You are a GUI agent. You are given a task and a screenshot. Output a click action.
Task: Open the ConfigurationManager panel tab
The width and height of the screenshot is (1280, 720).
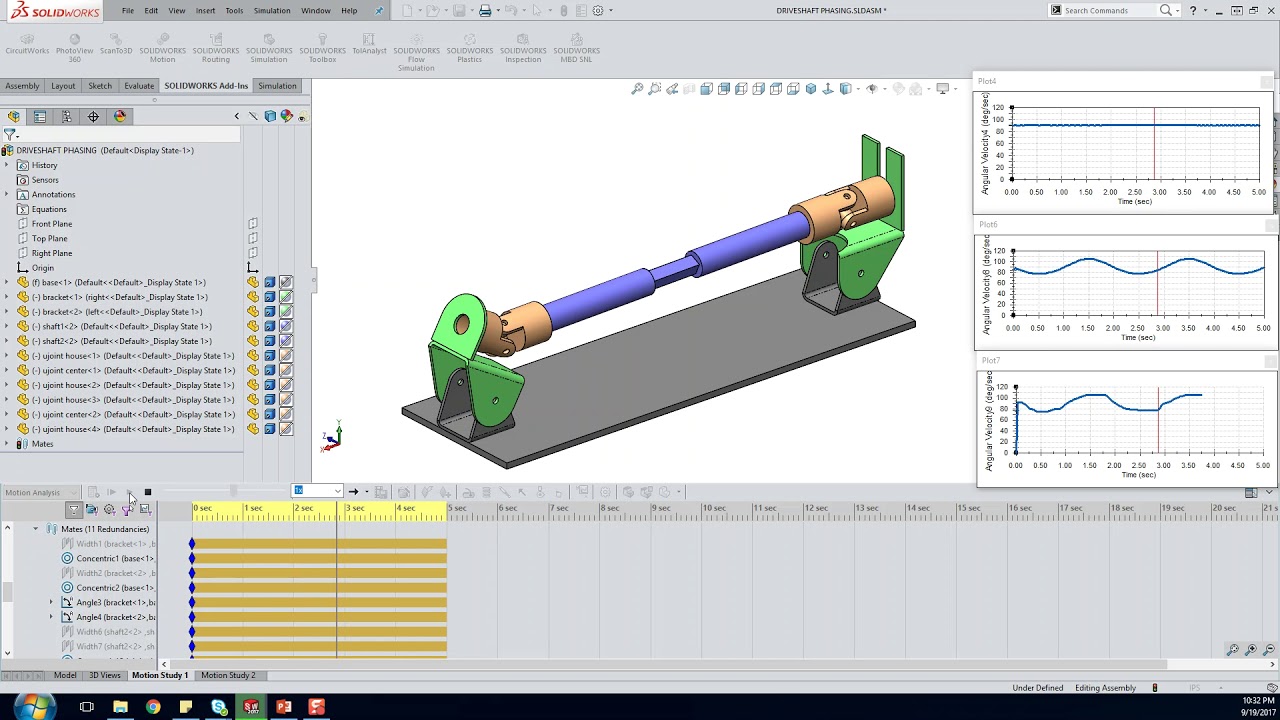67,116
